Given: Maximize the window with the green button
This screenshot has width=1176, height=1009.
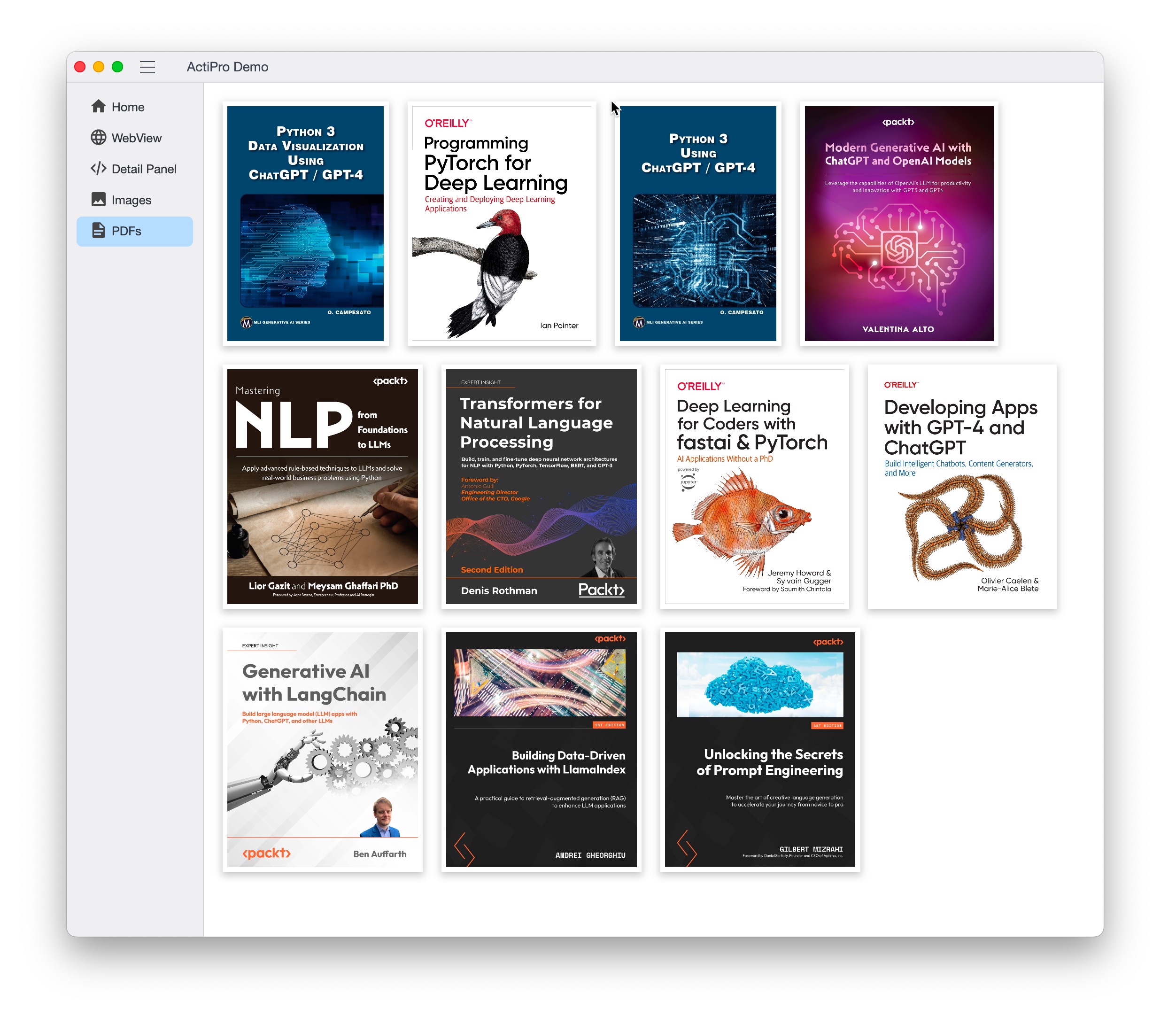Looking at the screenshot, I should click(117, 67).
